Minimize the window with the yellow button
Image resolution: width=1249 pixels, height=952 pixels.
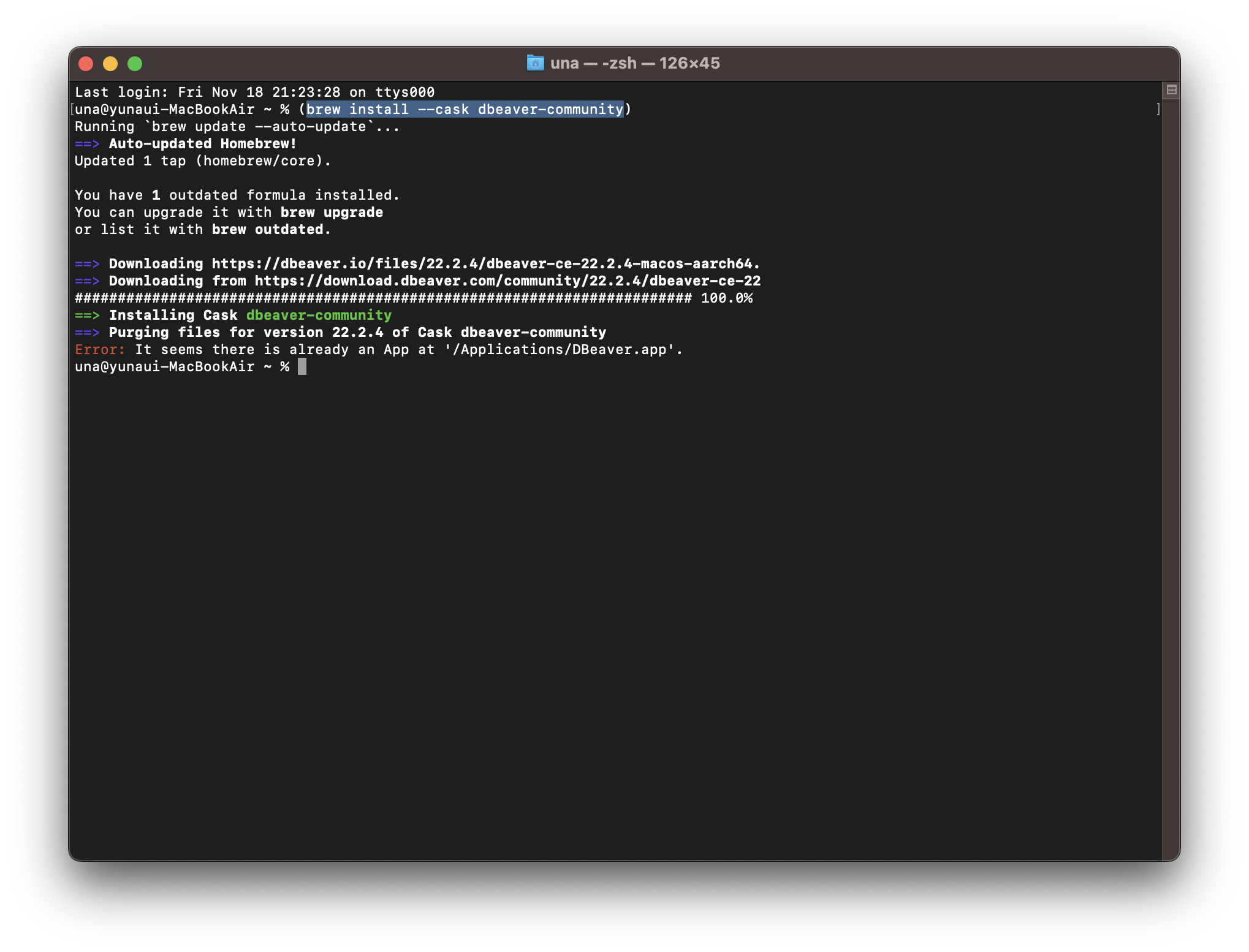click(110, 64)
